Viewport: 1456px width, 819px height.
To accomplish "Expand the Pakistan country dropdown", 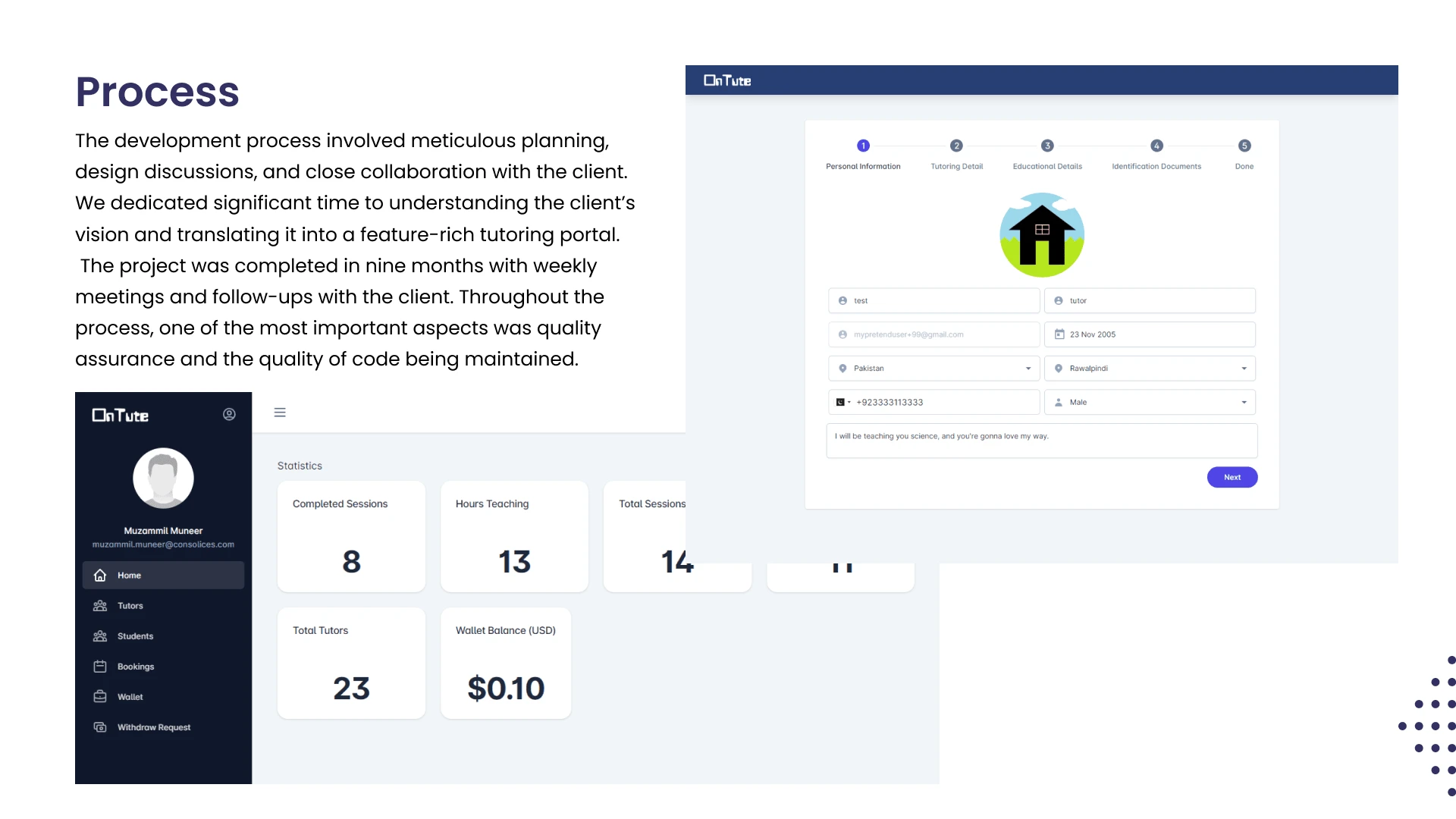I will (934, 369).
